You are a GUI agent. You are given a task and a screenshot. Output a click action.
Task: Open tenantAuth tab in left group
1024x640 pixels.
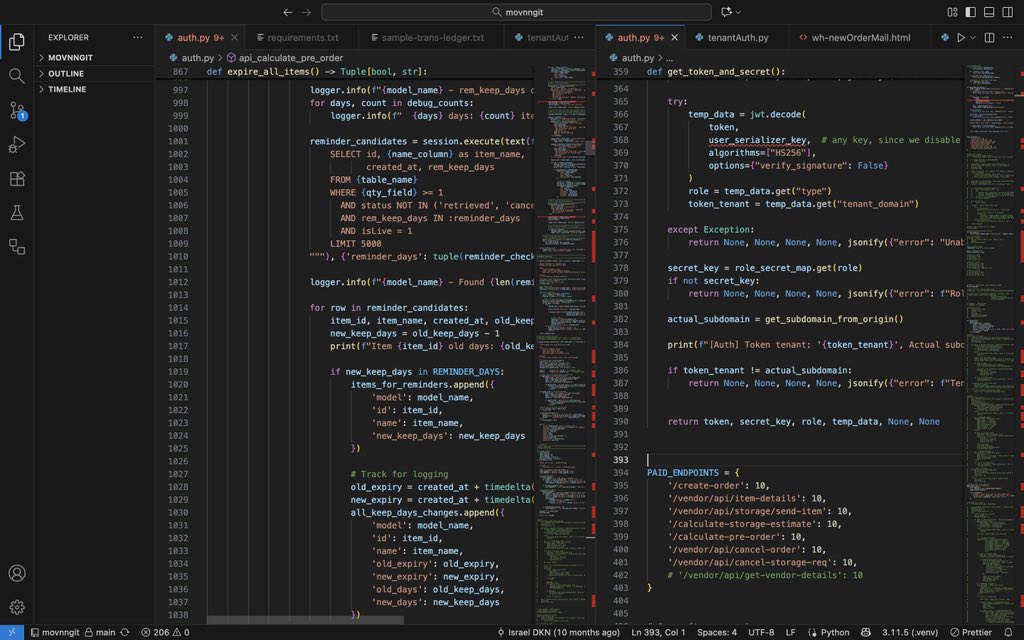click(539, 37)
